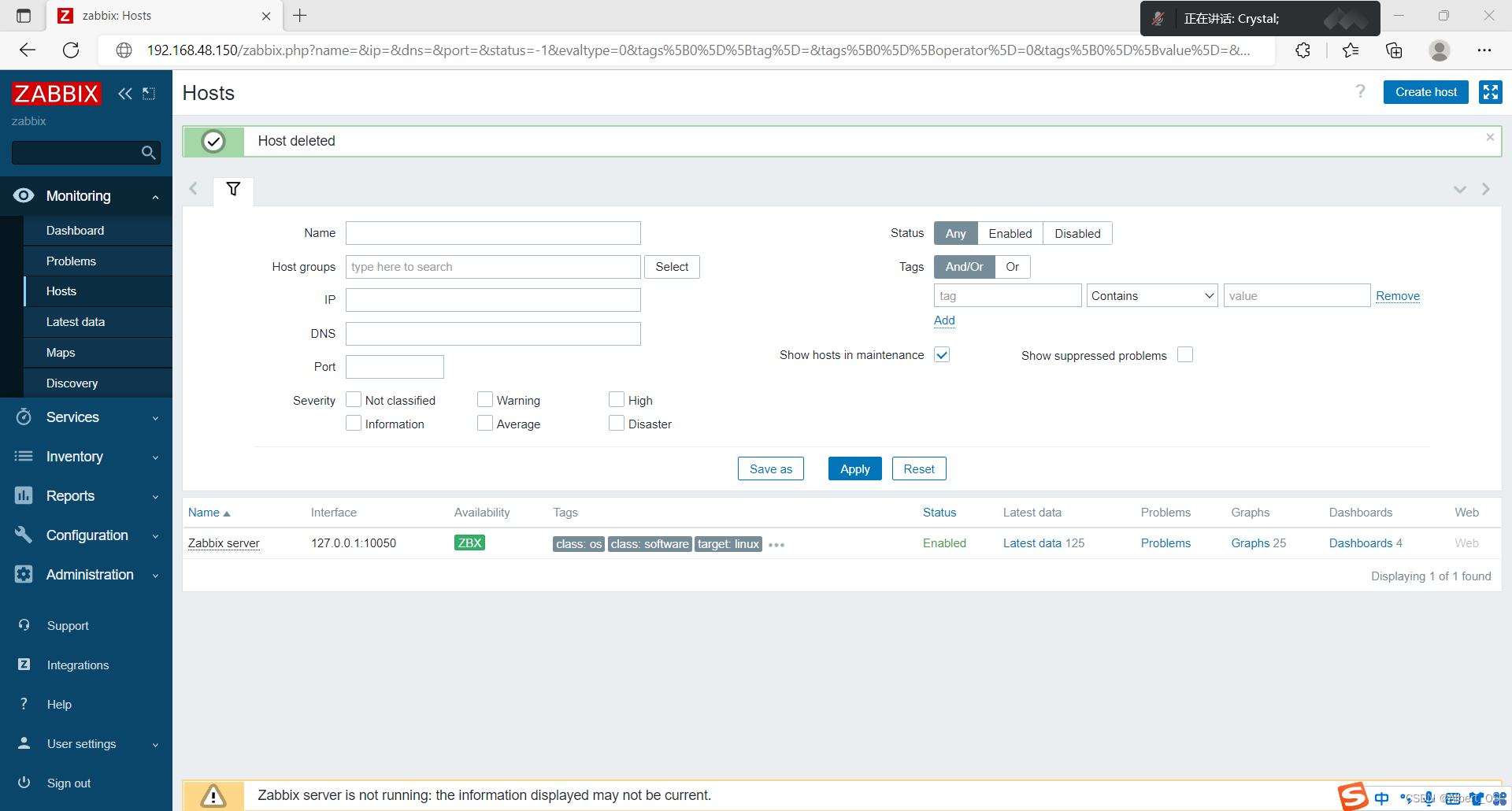
Task: Click the Support headset icon
Action: click(24, 625)
